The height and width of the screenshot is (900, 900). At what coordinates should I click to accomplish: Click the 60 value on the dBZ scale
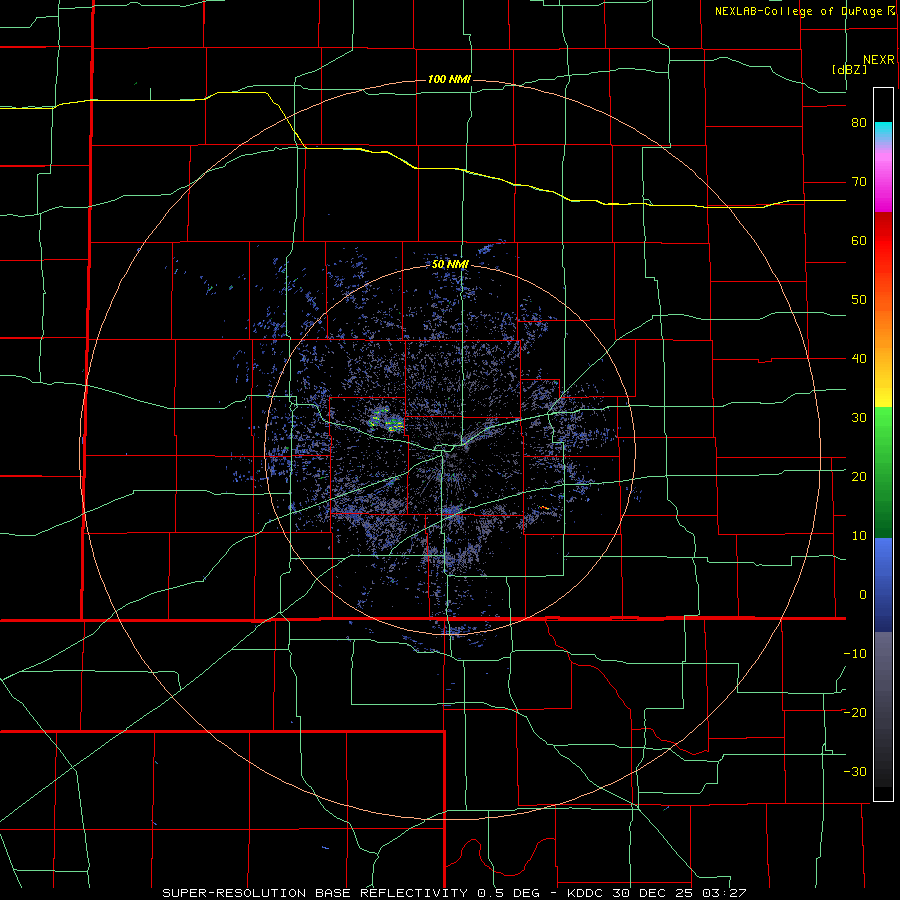pyautogui.click(x=859, y=240)
